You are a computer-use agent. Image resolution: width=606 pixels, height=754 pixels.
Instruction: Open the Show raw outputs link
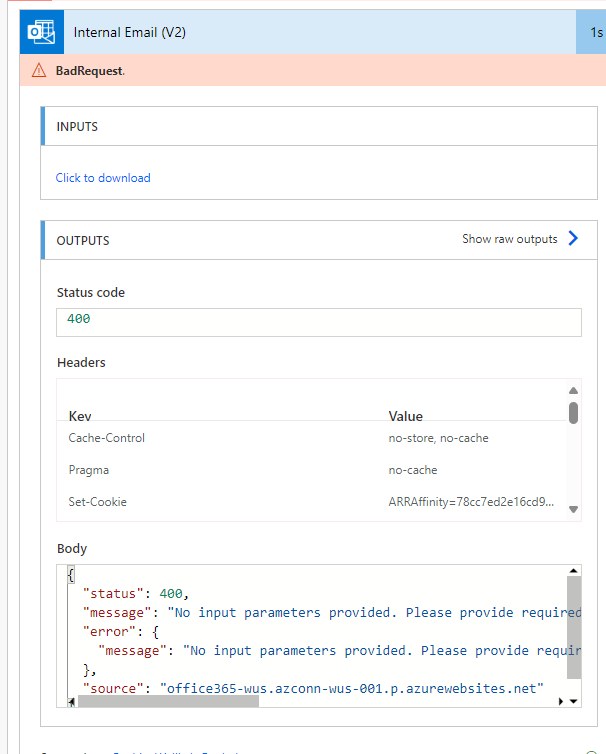[509, 239]
